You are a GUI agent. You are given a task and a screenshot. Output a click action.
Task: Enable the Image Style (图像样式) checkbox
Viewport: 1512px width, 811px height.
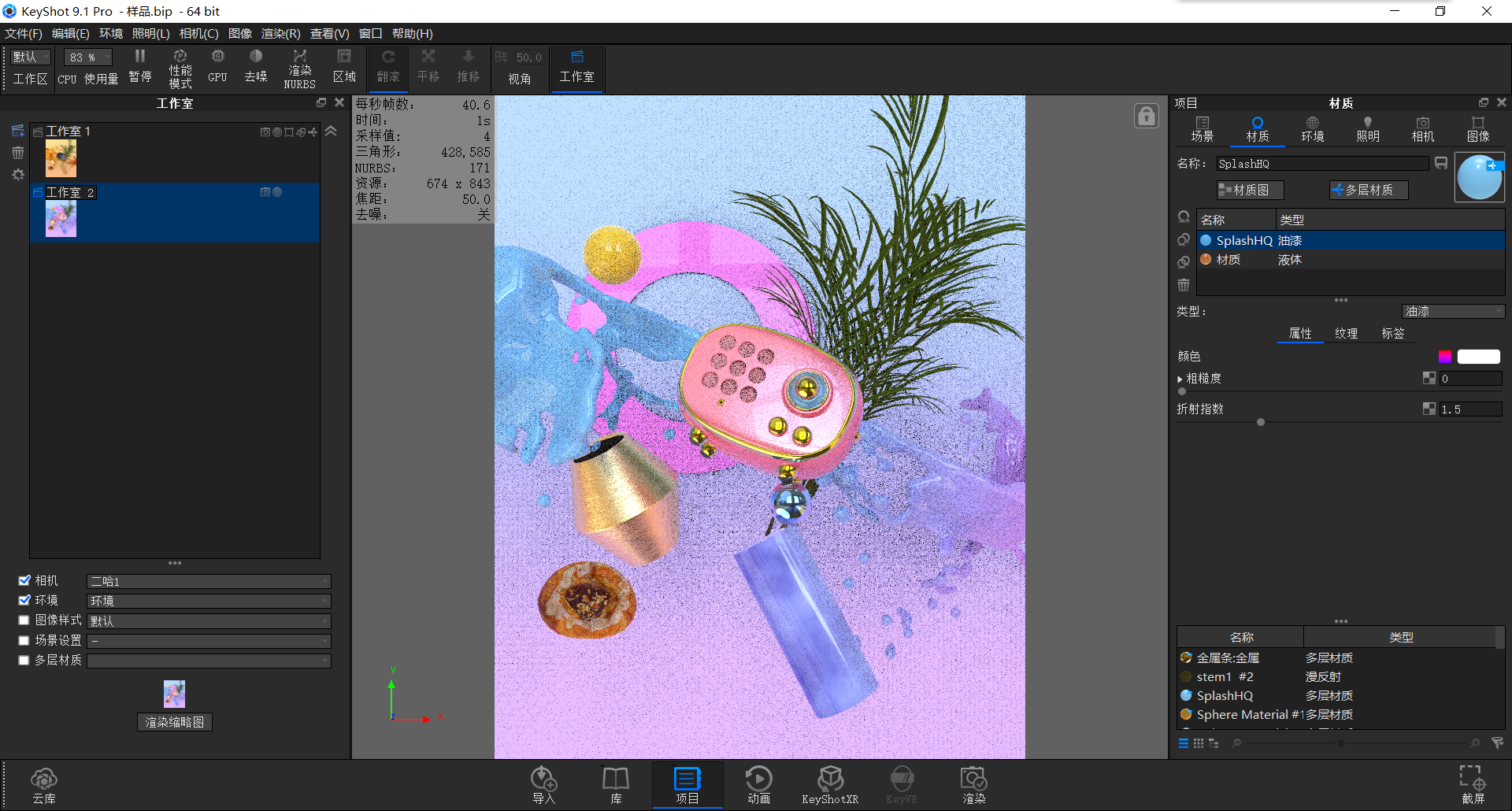pos(24,620)
